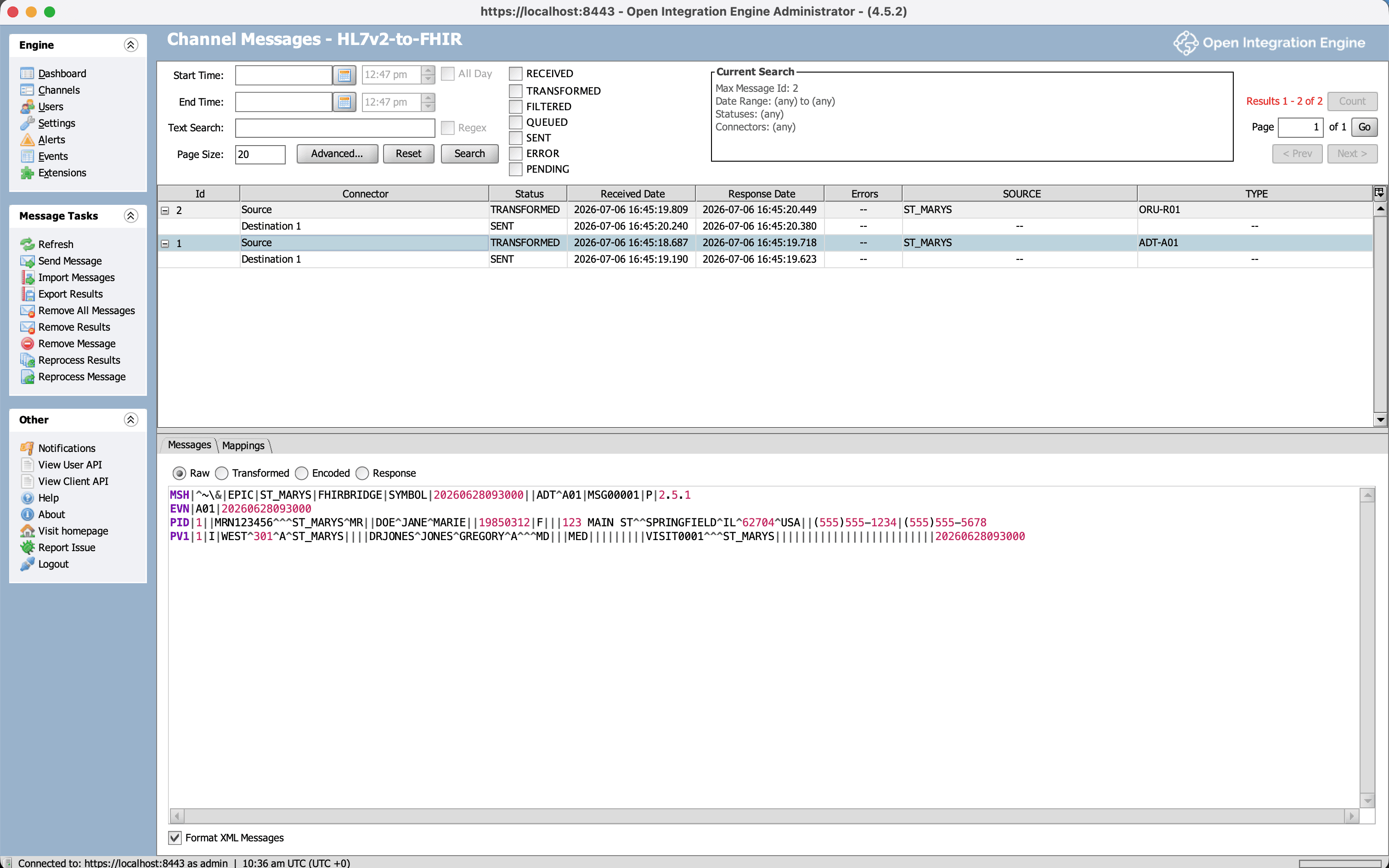Open Settings wrench icon
The height and width of the screenshot is (868, 1389).
27,124
